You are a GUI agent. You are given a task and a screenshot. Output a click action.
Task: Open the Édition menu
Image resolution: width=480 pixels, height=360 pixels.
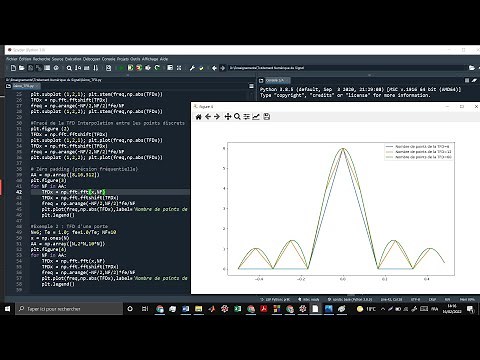(x=25, y=59)
